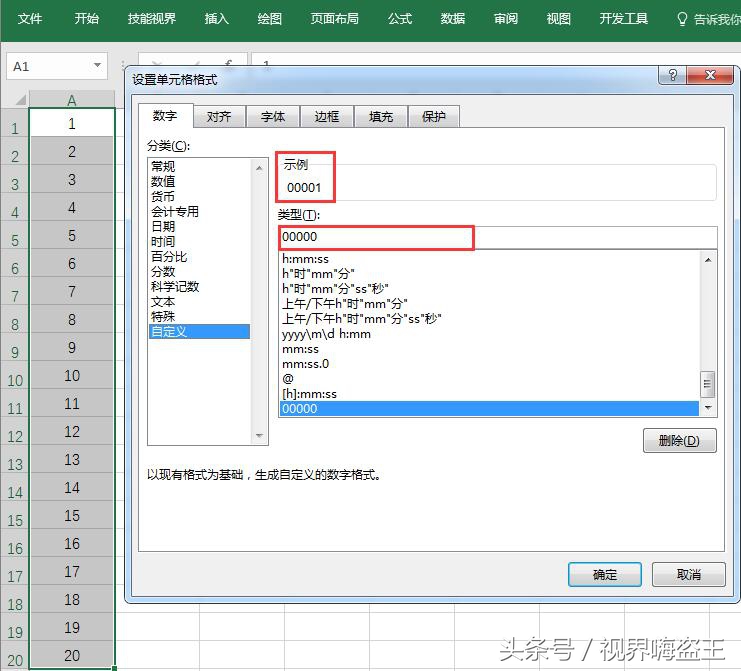Select 科学记数 in the category list
This screenshot has width=741, height=671.
click(199, 287)
